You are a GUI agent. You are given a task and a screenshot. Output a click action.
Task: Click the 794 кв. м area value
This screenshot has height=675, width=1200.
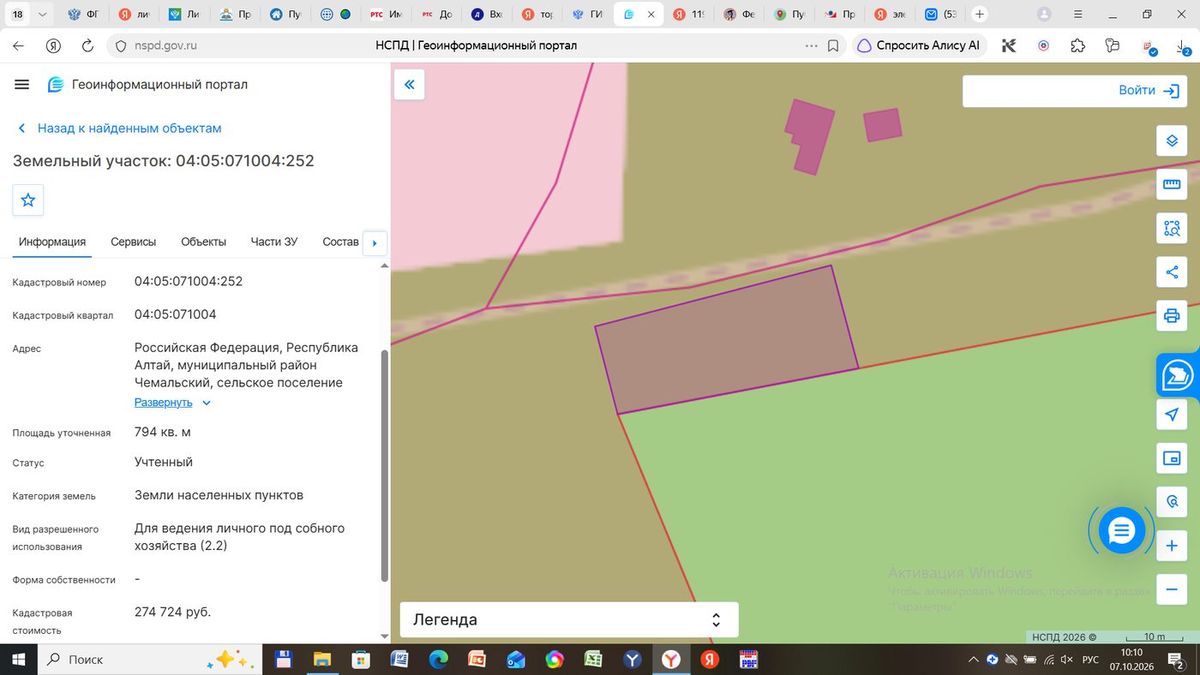163,432
